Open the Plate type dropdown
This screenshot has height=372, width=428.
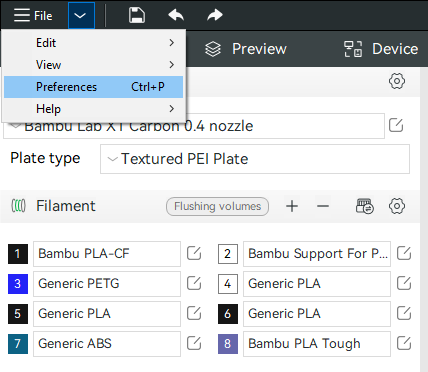[255, 159]
